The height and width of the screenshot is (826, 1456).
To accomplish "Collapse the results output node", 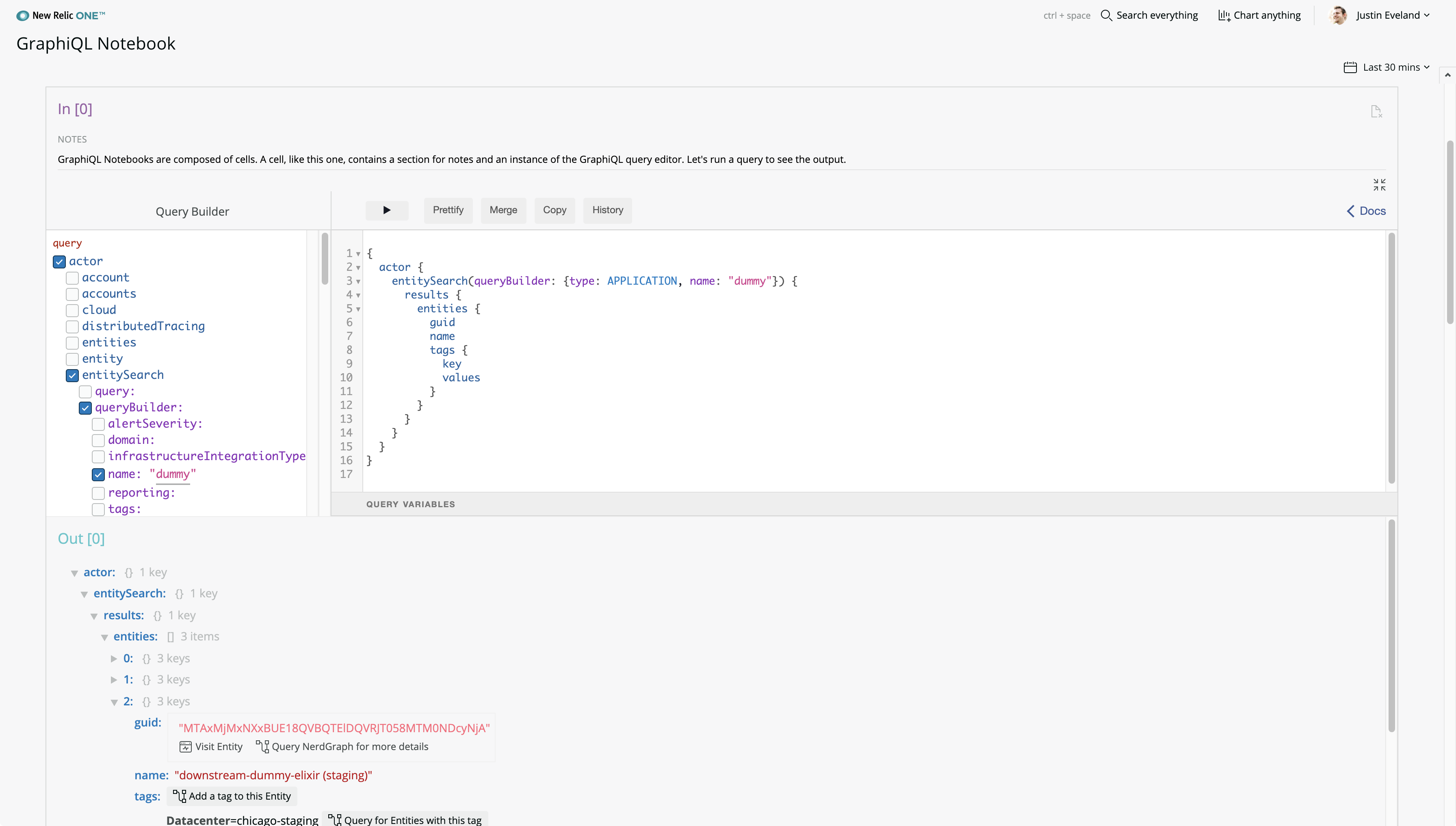I will 94,616.
